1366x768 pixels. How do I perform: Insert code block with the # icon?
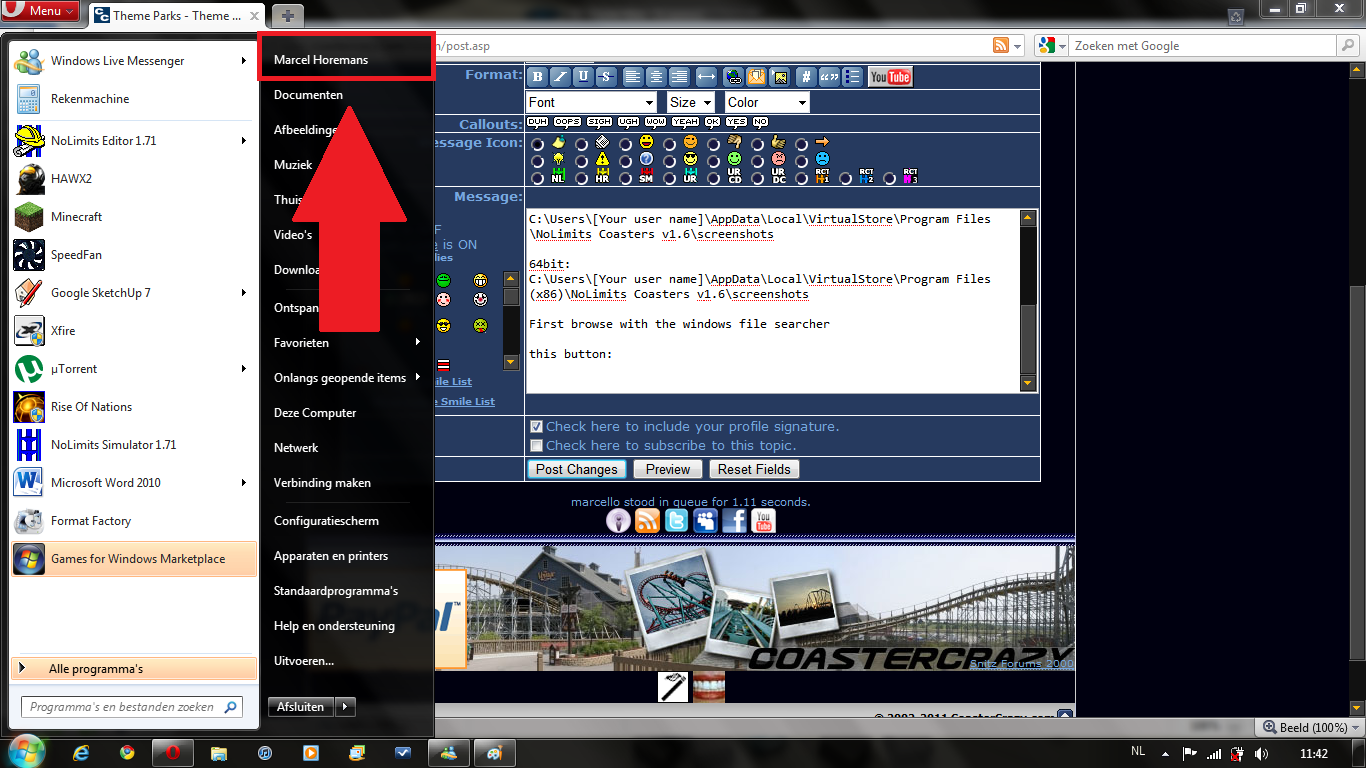tap(806, 77)
